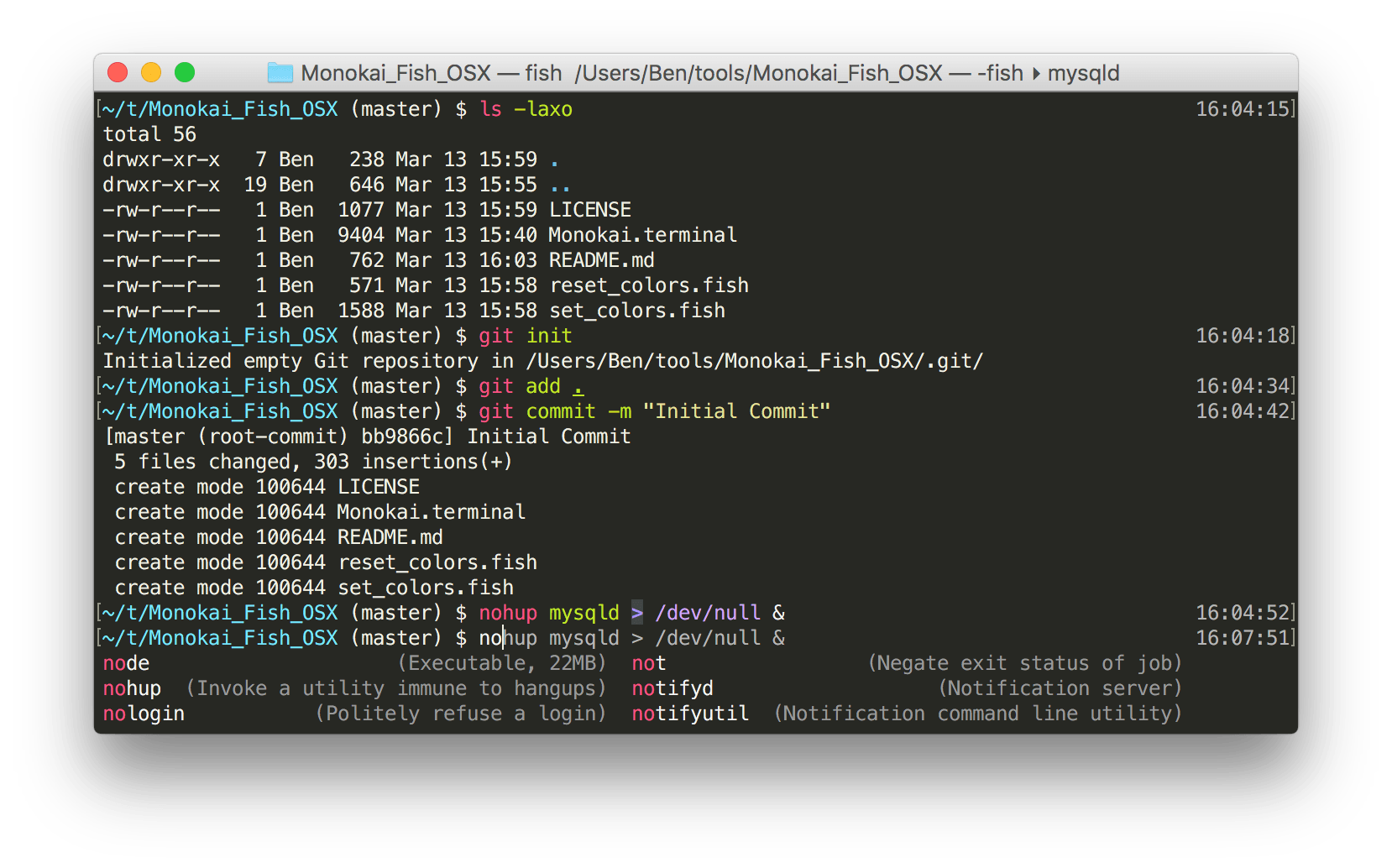
Task: Select the node completion entry
Action: [x=126, y=662]
